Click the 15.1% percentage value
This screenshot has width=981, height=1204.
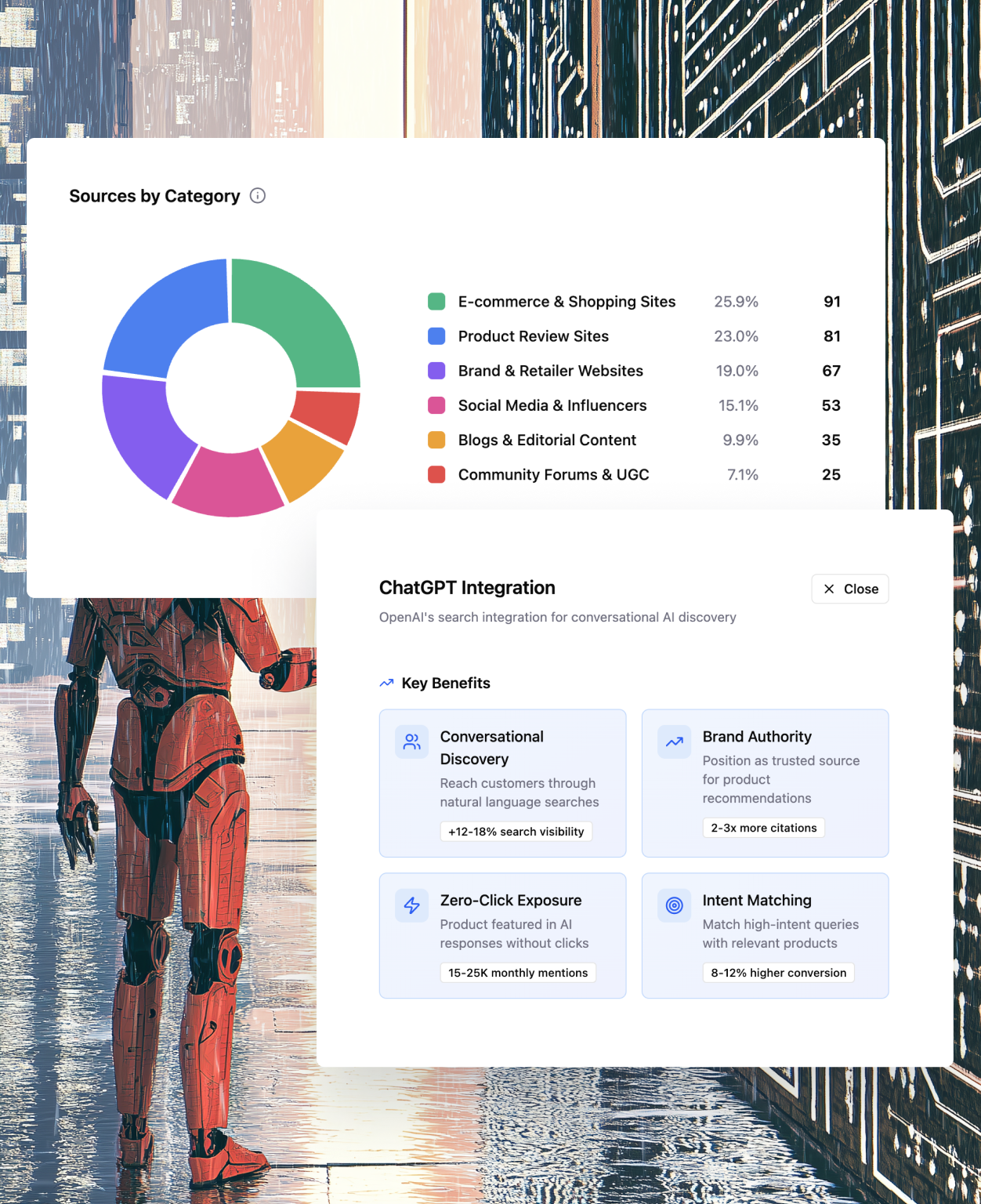coord(738,405)
